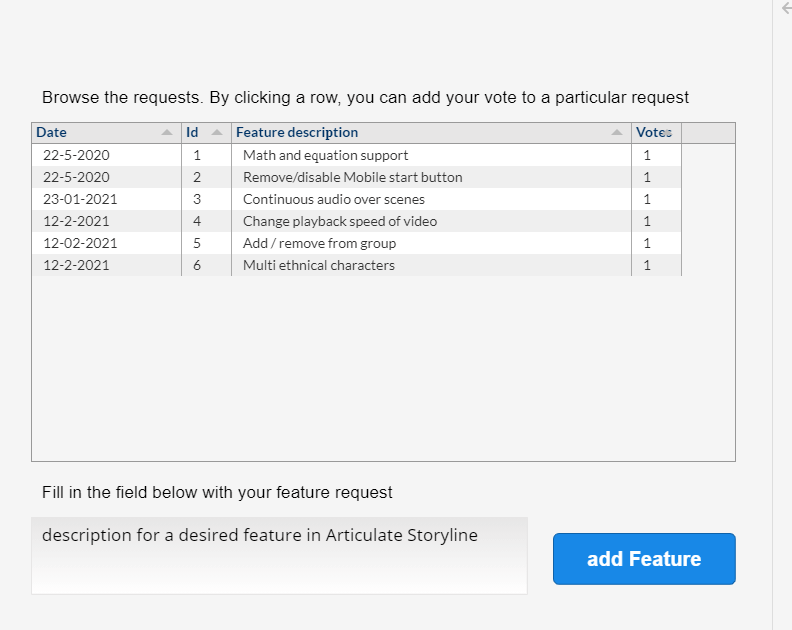Select Change playback speed of video request

[x=339, y=221]
